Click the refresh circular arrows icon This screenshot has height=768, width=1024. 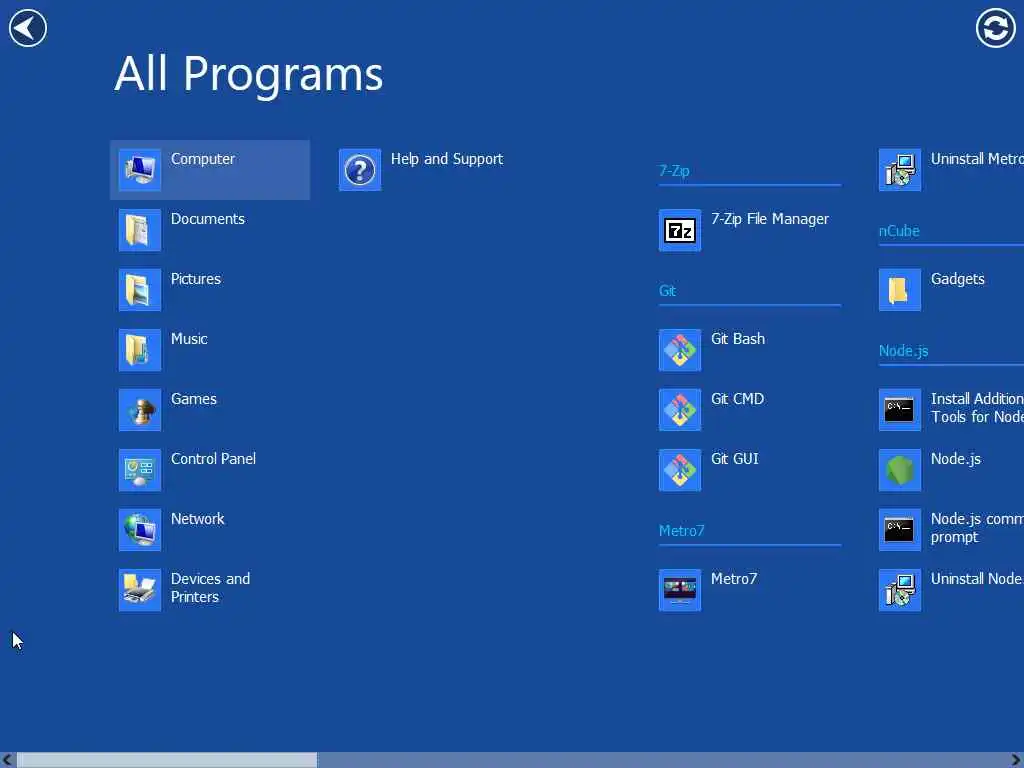pos(995,28)
